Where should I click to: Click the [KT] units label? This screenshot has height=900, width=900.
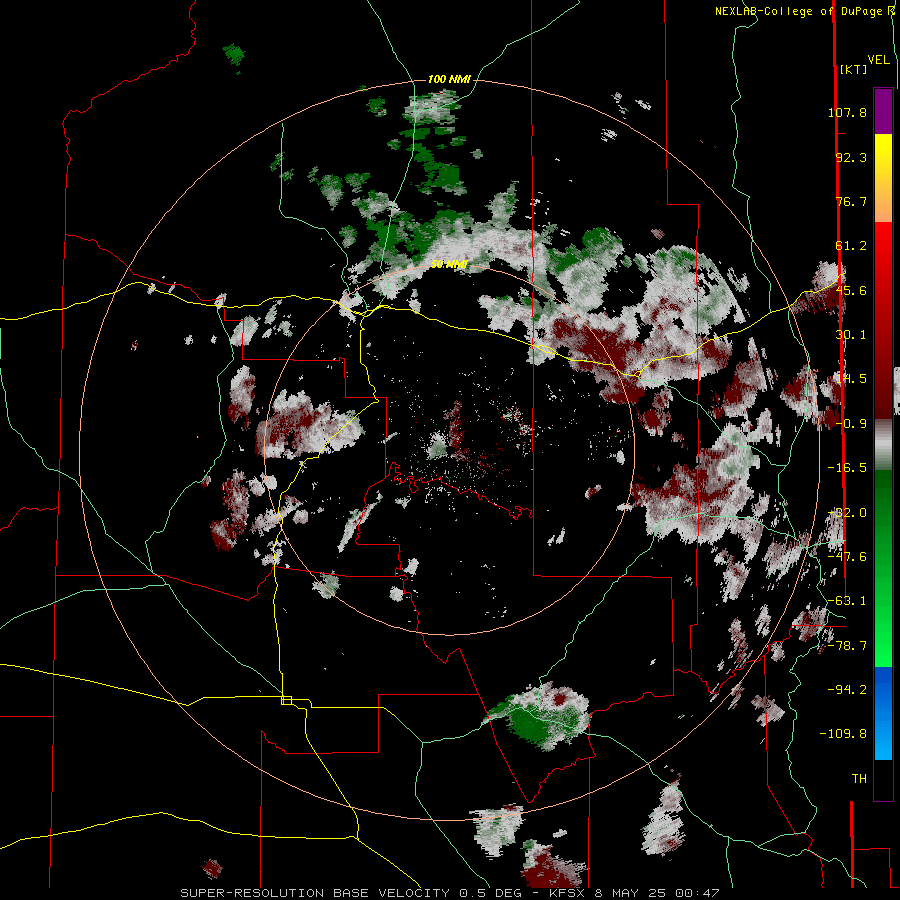coord(854,69)
